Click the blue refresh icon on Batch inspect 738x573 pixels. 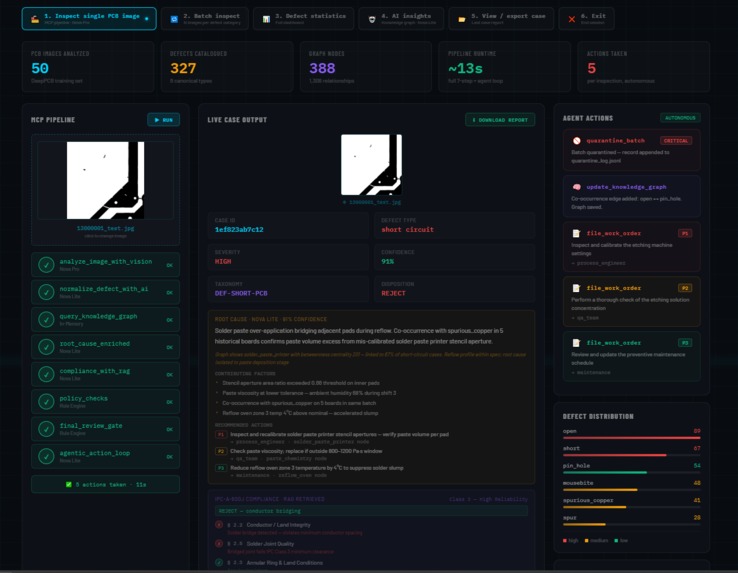point(174,19)
